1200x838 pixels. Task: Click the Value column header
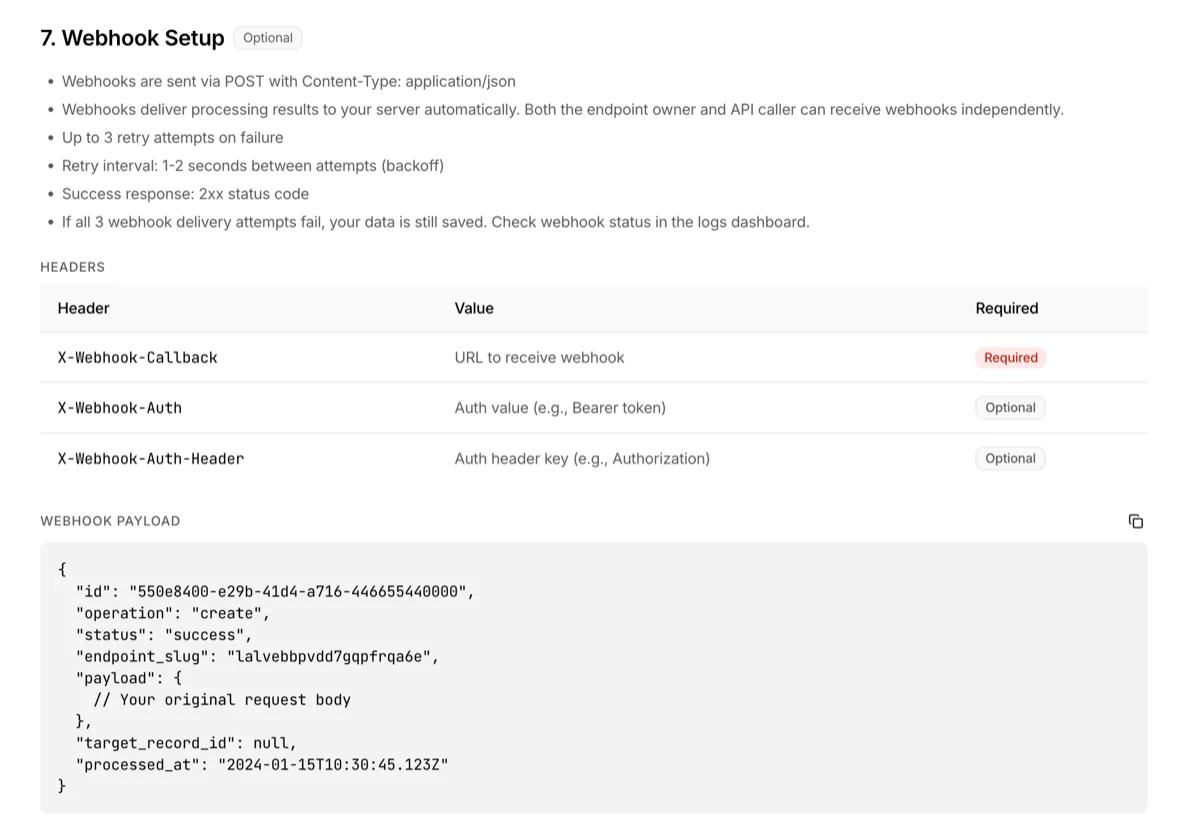473,308
